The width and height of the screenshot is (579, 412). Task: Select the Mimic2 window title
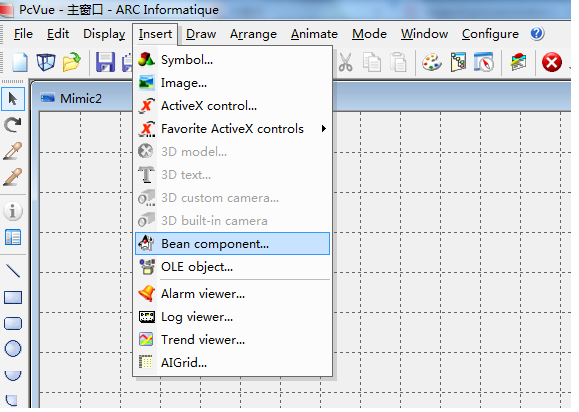81,99
